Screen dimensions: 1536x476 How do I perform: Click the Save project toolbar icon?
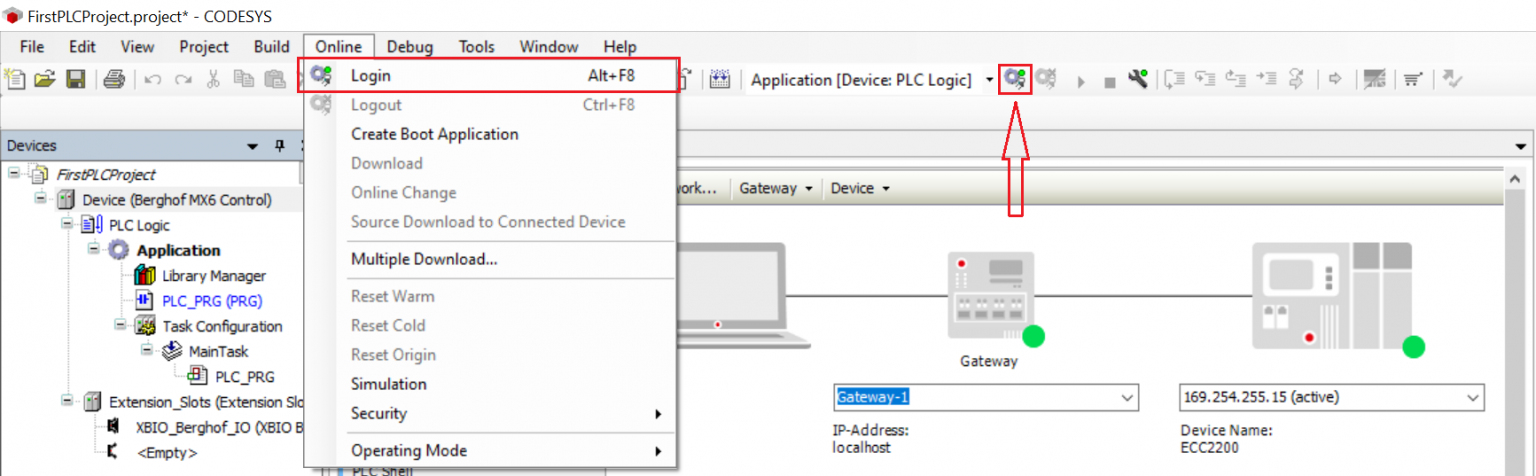click(x=75, y=80)
